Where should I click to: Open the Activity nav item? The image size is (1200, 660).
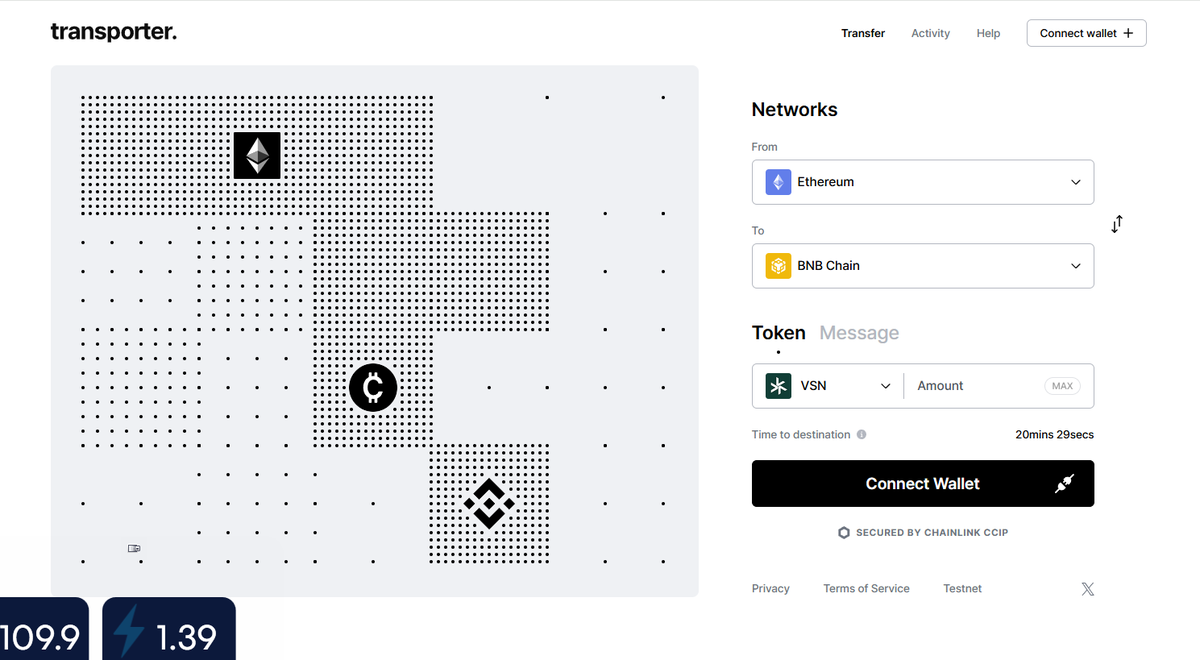[930, 33]
